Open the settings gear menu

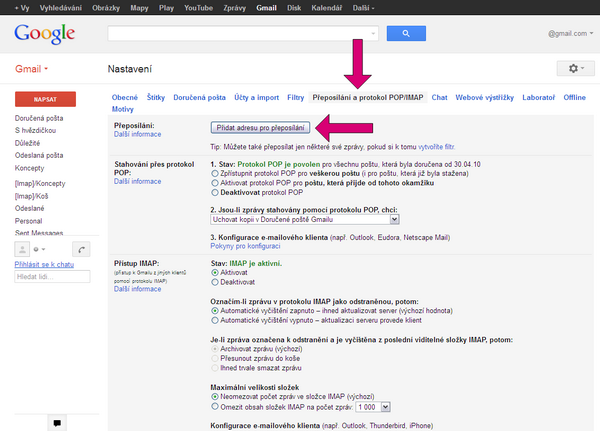(x=576, y=69)
